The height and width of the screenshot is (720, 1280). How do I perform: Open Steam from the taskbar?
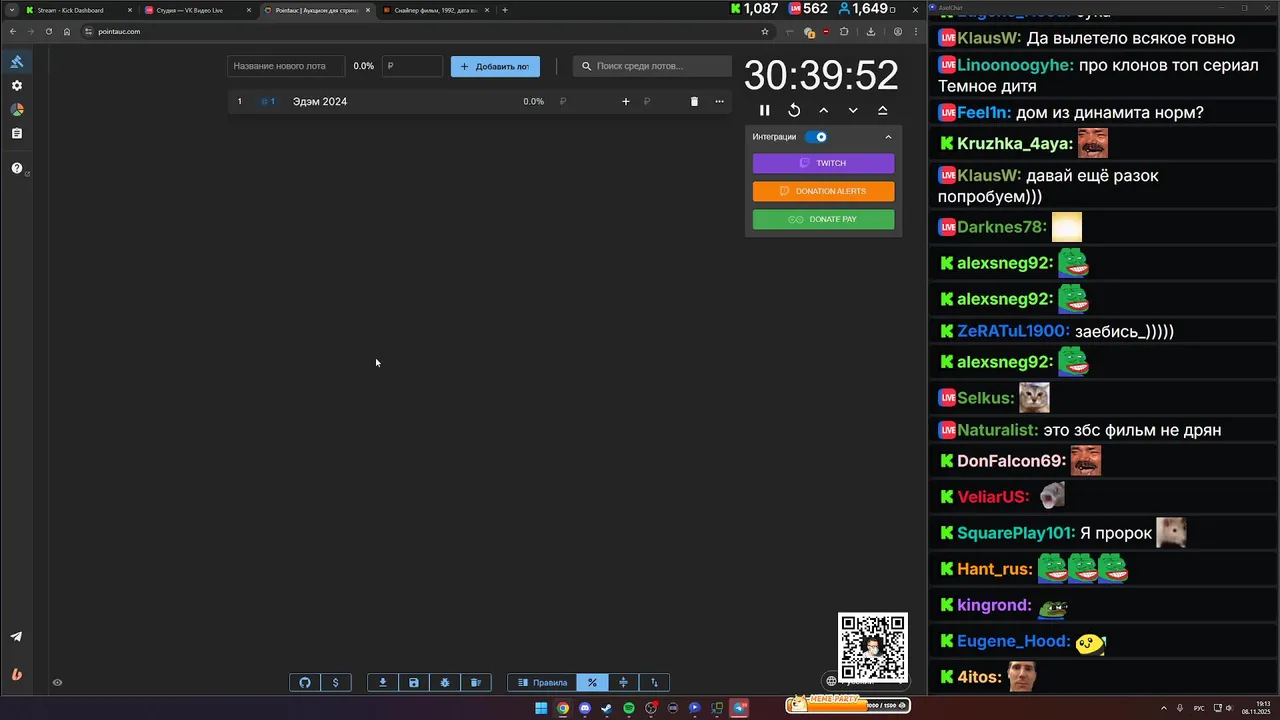pyautogui.click(x=607, y=708)
